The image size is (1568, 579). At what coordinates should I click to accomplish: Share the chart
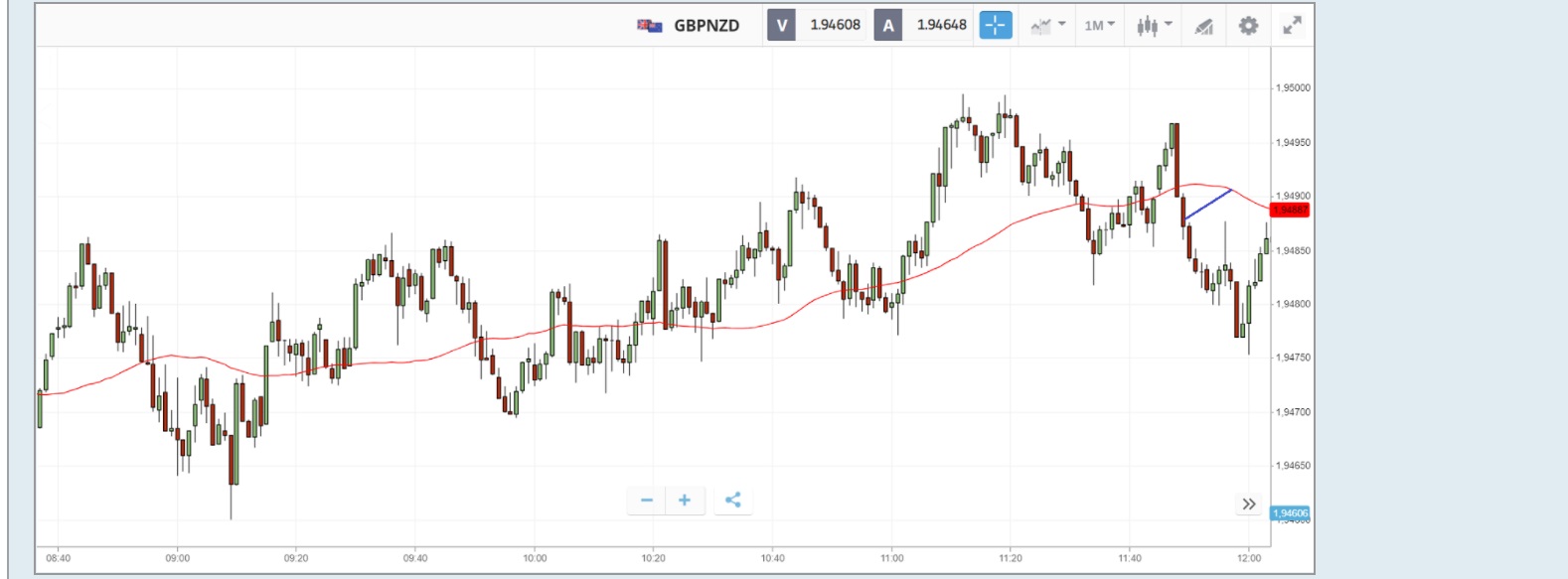tap(732, 500)
